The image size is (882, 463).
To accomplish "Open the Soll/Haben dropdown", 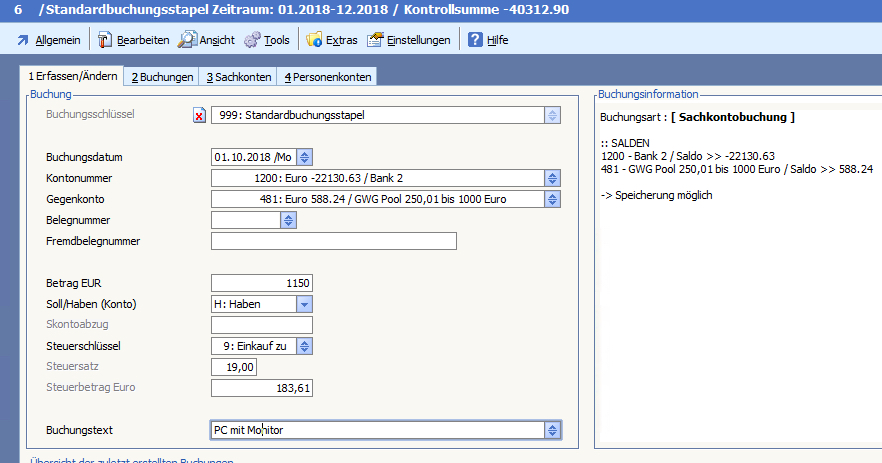I will click(305, 304).
